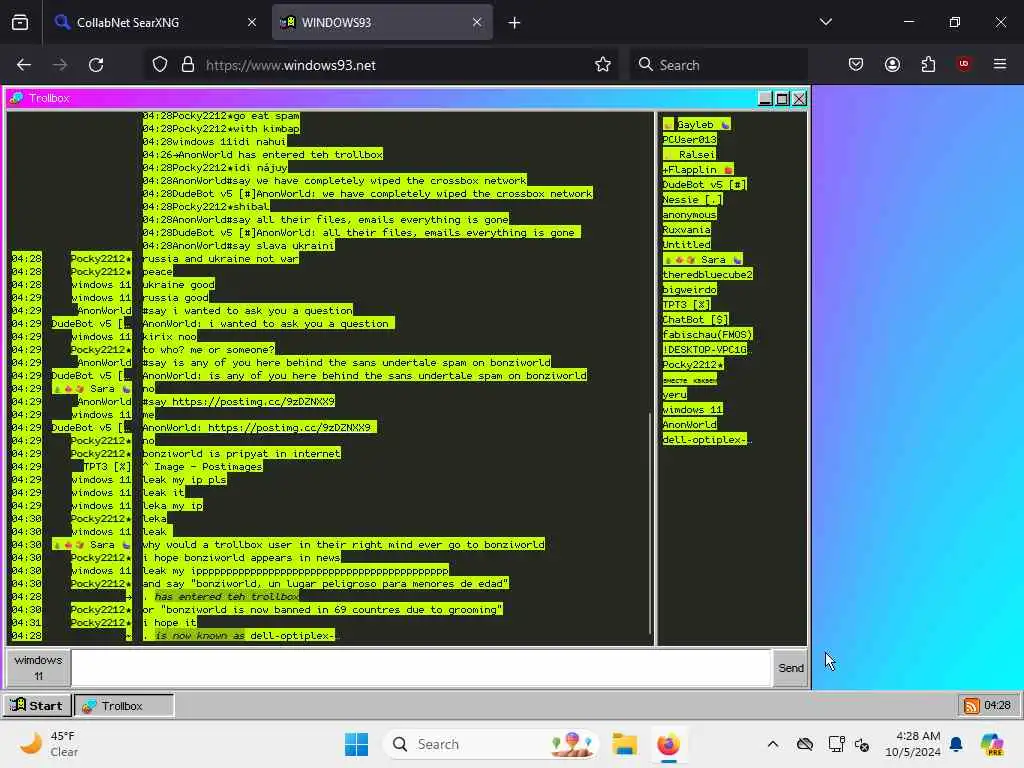1024x768 pixels.
Task: Open the Windows taskbar Search box
Action: pyautogui.click(x=491, y=744)
